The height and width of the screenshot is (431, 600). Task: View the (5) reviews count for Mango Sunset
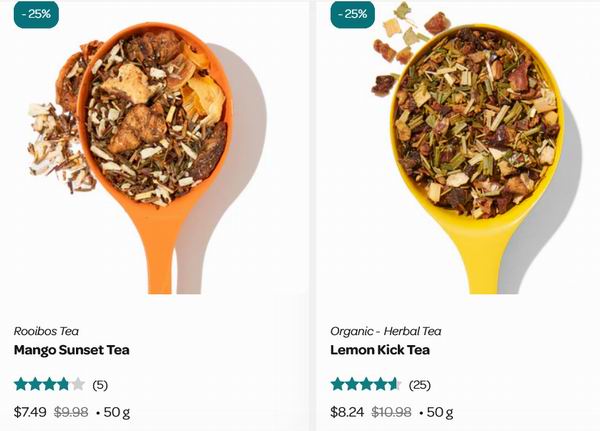(x=100, y=385)
